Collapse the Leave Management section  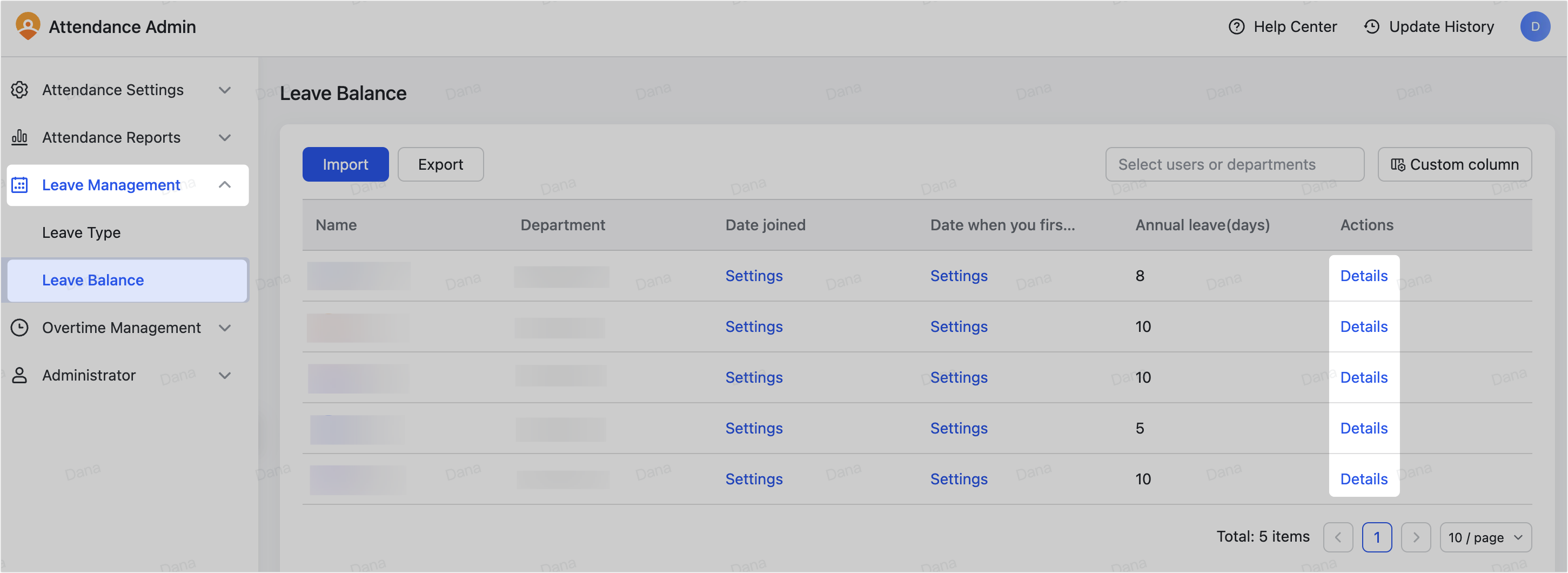pos(225,184)
